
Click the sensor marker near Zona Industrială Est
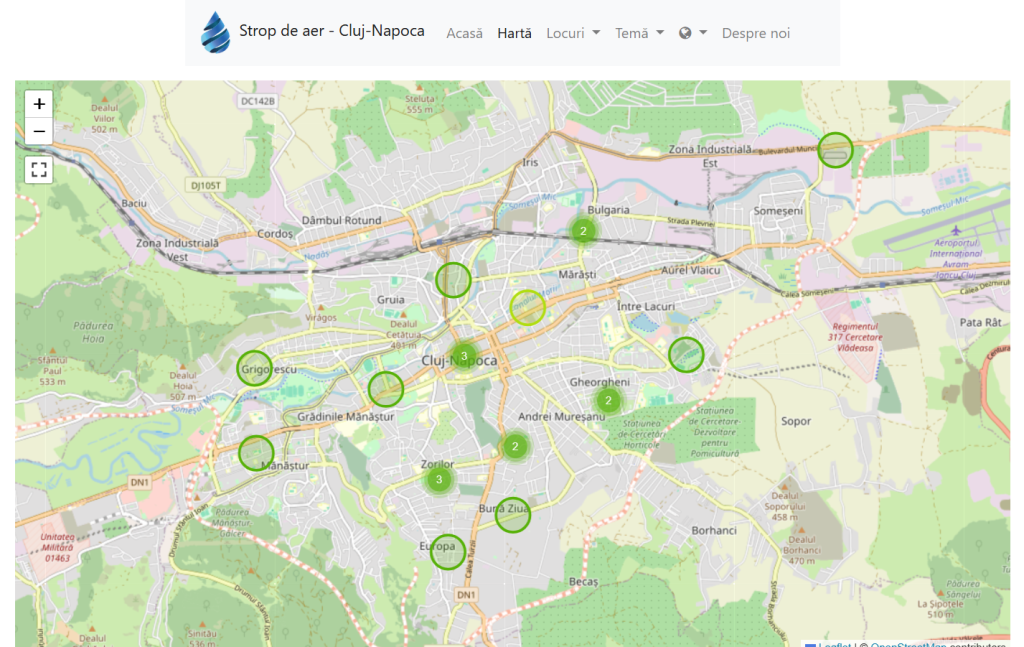click(x=835, y=150)
